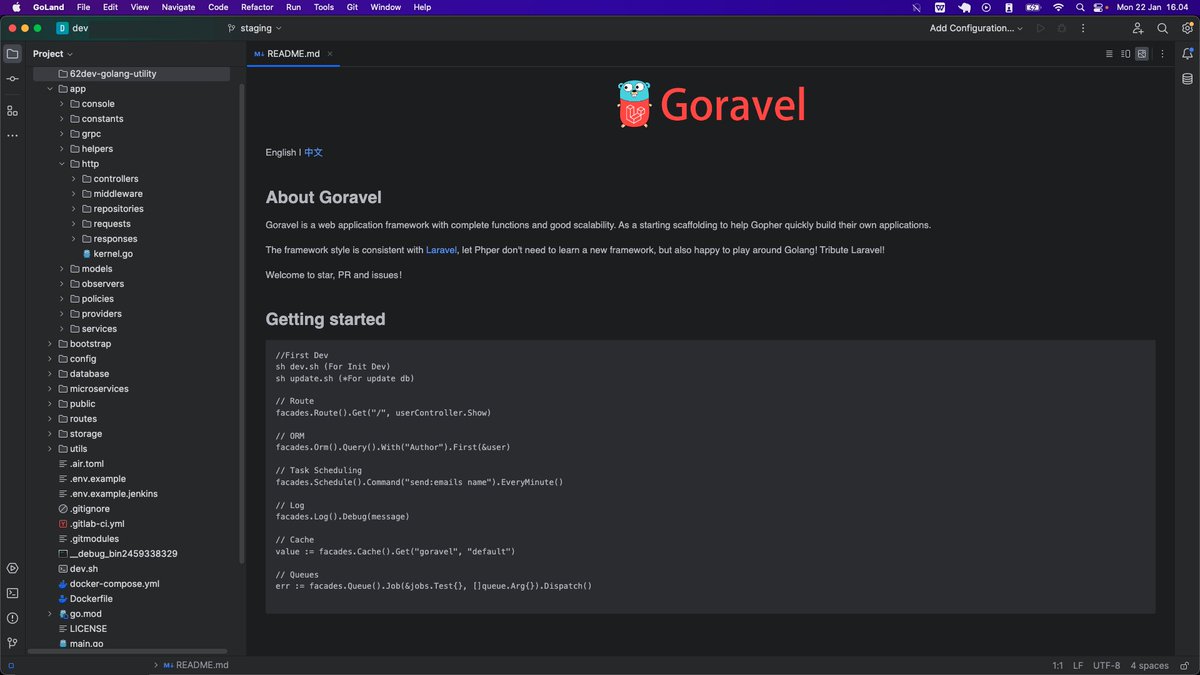Open the dev project selector
The image size is (1200, 675).
(73, 28)
